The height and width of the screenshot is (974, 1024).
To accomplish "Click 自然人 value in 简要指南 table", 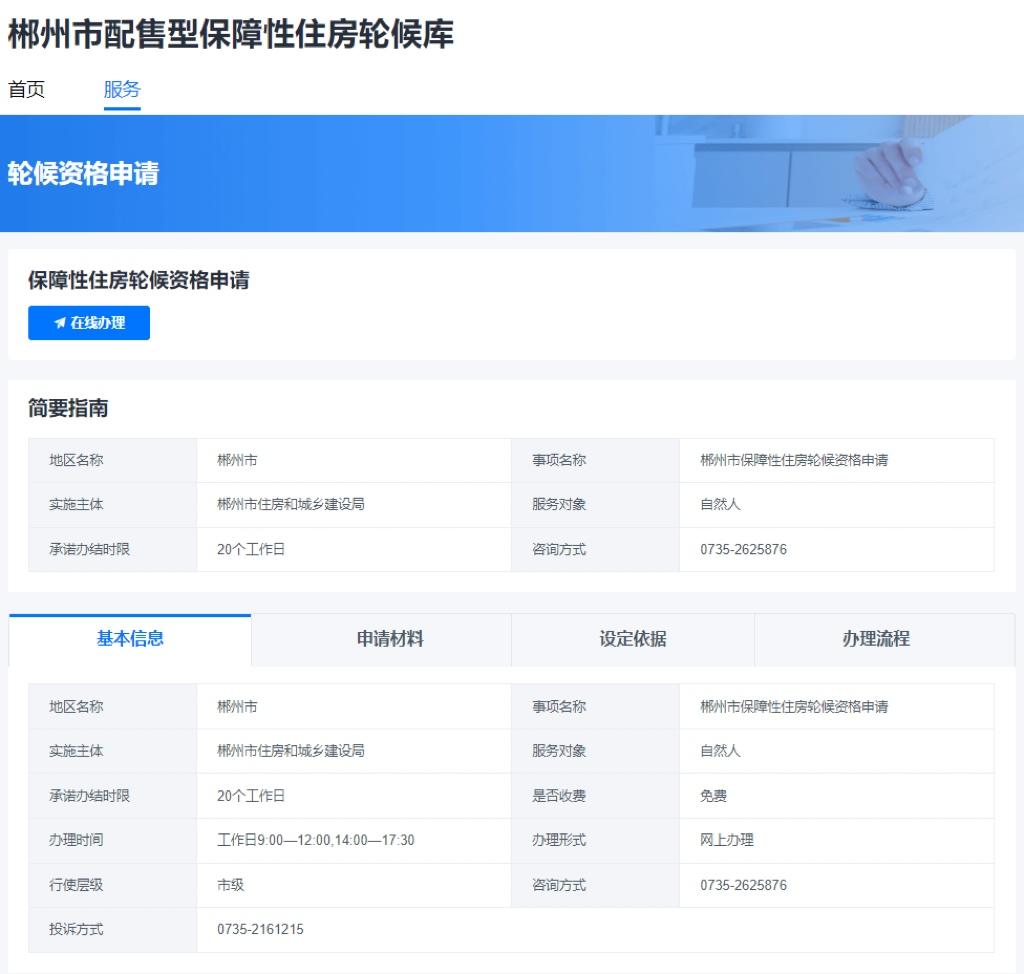I will click(720, 505).
